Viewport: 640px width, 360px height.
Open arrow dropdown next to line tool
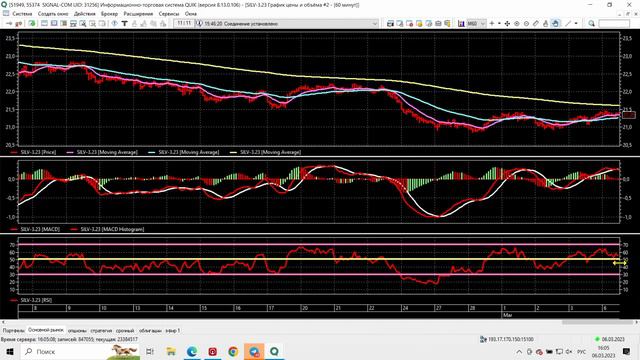point(576,24)
